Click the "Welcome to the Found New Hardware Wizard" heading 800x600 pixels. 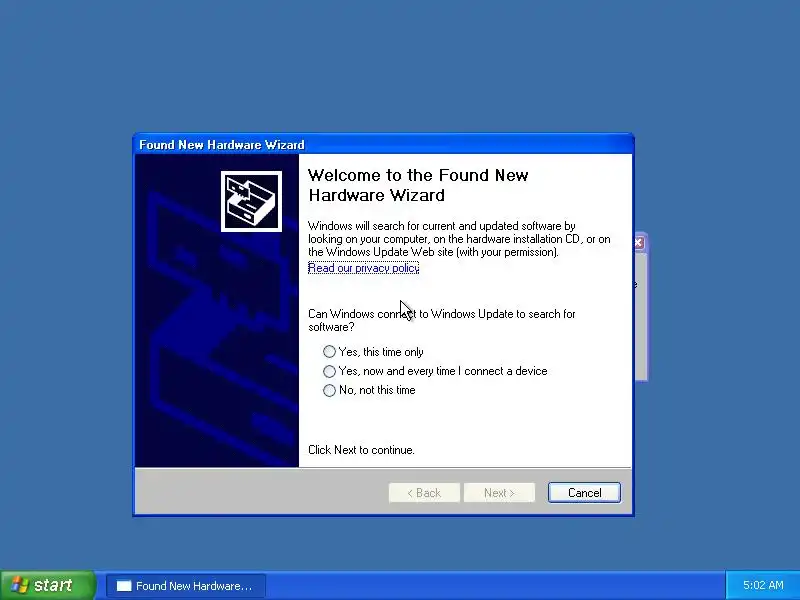coord(418,185)
